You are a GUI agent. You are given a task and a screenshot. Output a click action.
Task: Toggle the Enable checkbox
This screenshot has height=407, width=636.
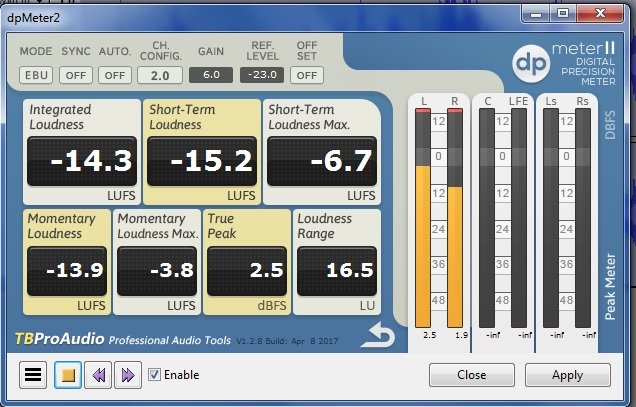[x=154, y=374]
